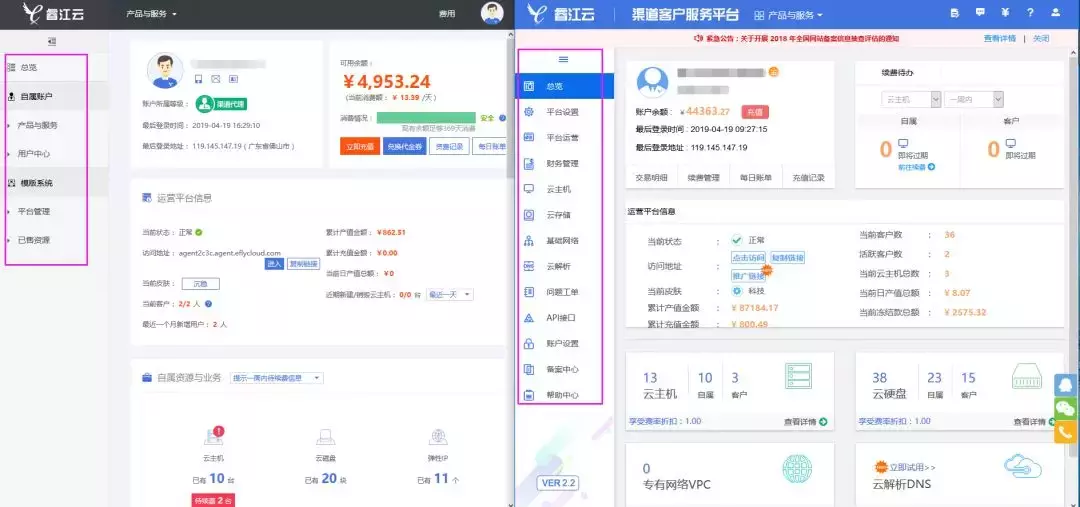Open API接口 in the right sidebar

coord(563,318)
